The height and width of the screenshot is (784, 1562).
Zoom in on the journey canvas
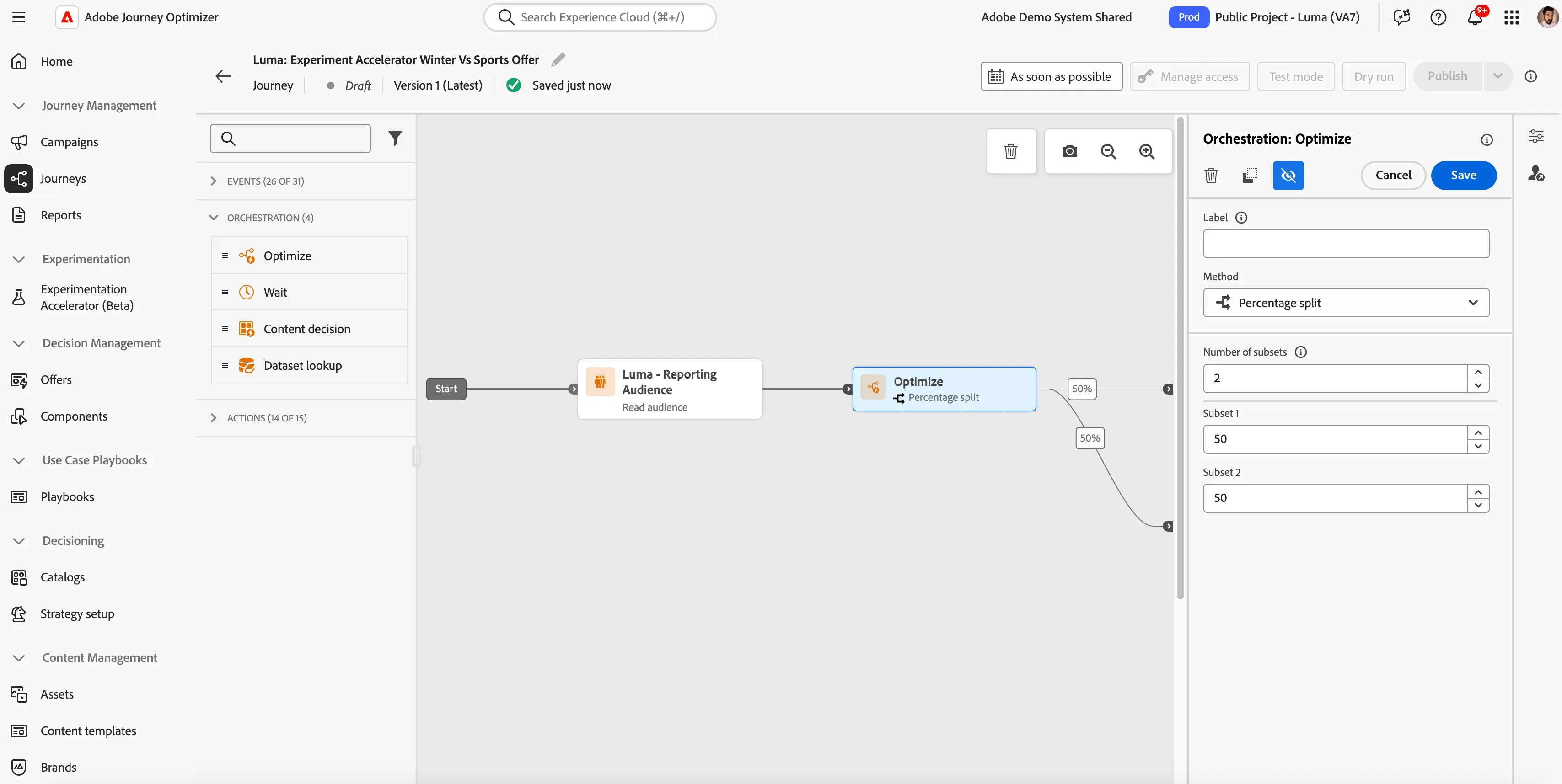click(1146, 151)
